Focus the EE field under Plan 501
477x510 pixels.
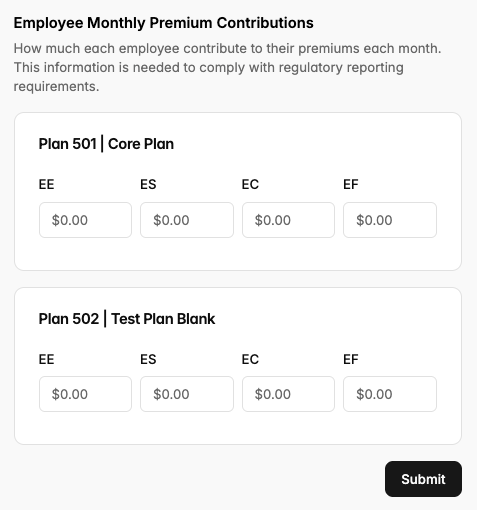(x=85, y=220)
